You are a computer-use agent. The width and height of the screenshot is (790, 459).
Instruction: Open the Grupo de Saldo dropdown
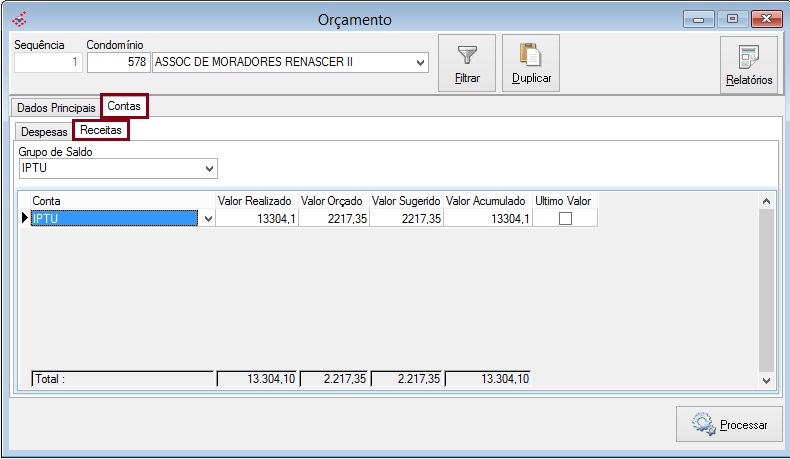pyautogui.click(x=209, y=167)
